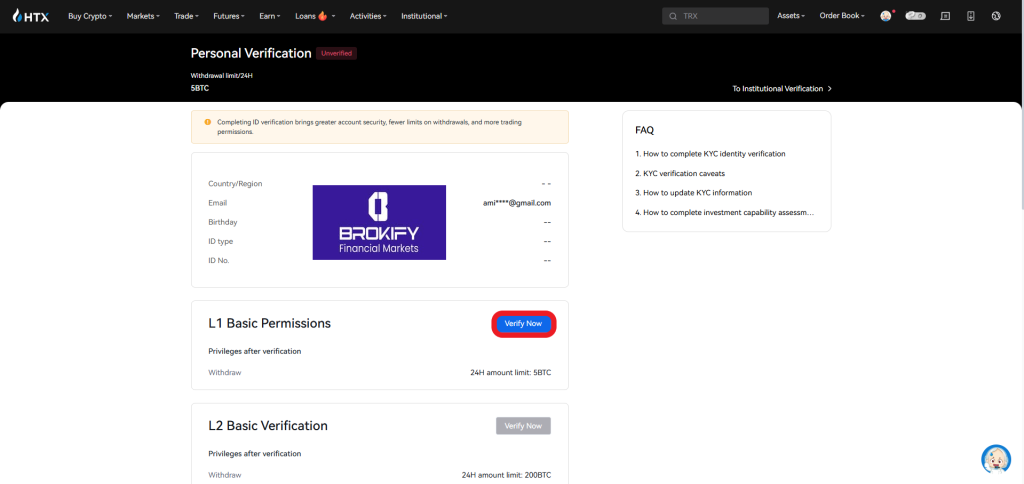Screen dimensions: 1024x484
Task: Focus the TRX search input field
Action: [x=722, y=16]
